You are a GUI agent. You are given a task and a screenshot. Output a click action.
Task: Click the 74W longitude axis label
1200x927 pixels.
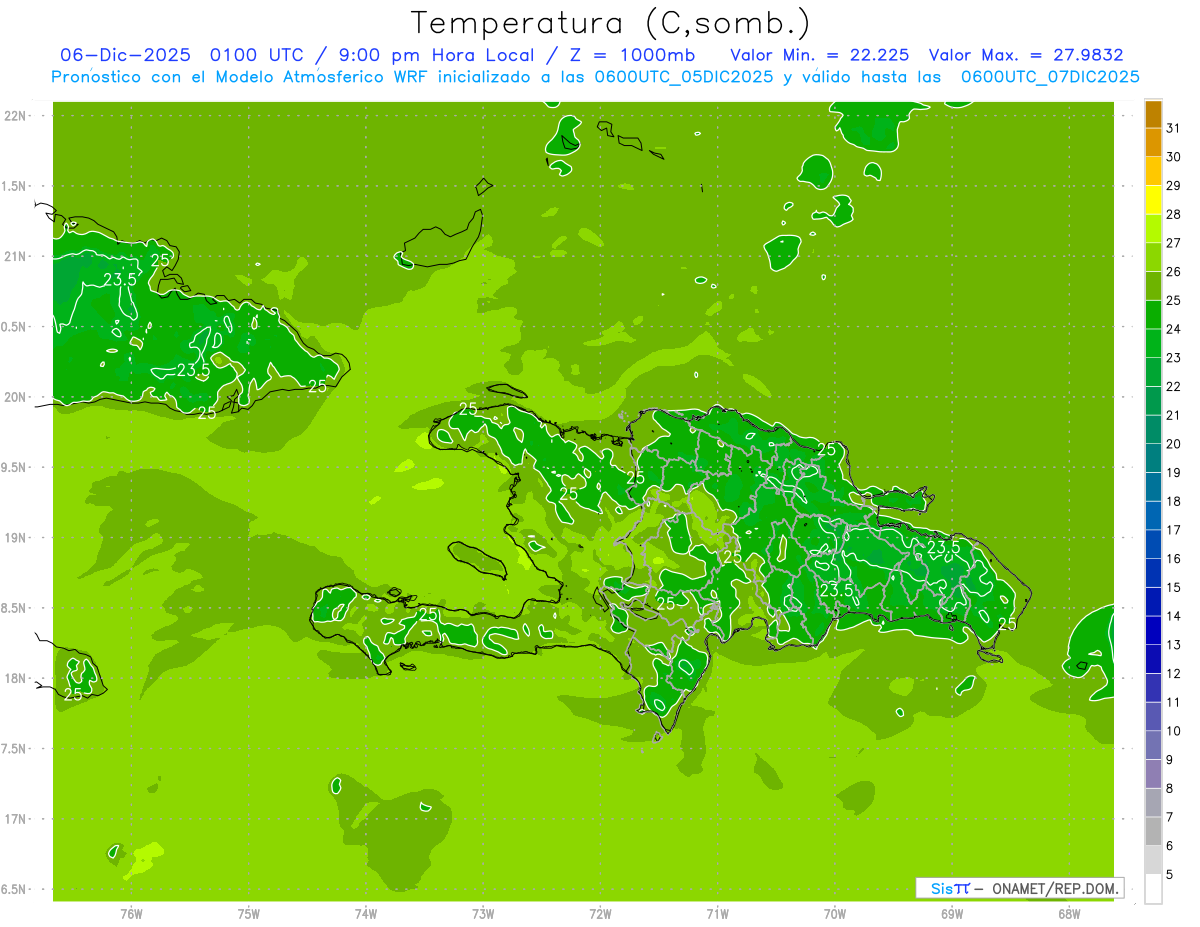tap(366, 914)
